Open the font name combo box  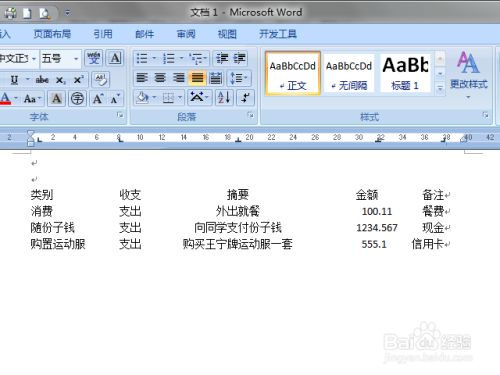(x=18, y=59)
